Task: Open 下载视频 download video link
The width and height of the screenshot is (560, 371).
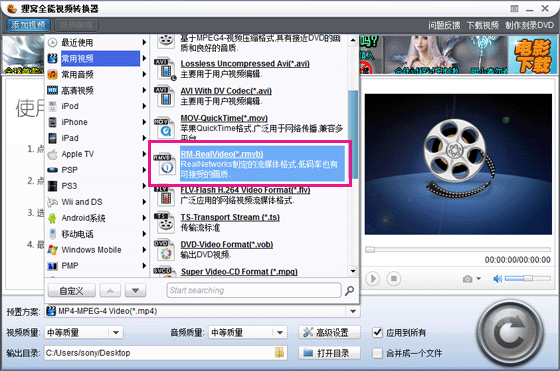Action: click(483, 25)
